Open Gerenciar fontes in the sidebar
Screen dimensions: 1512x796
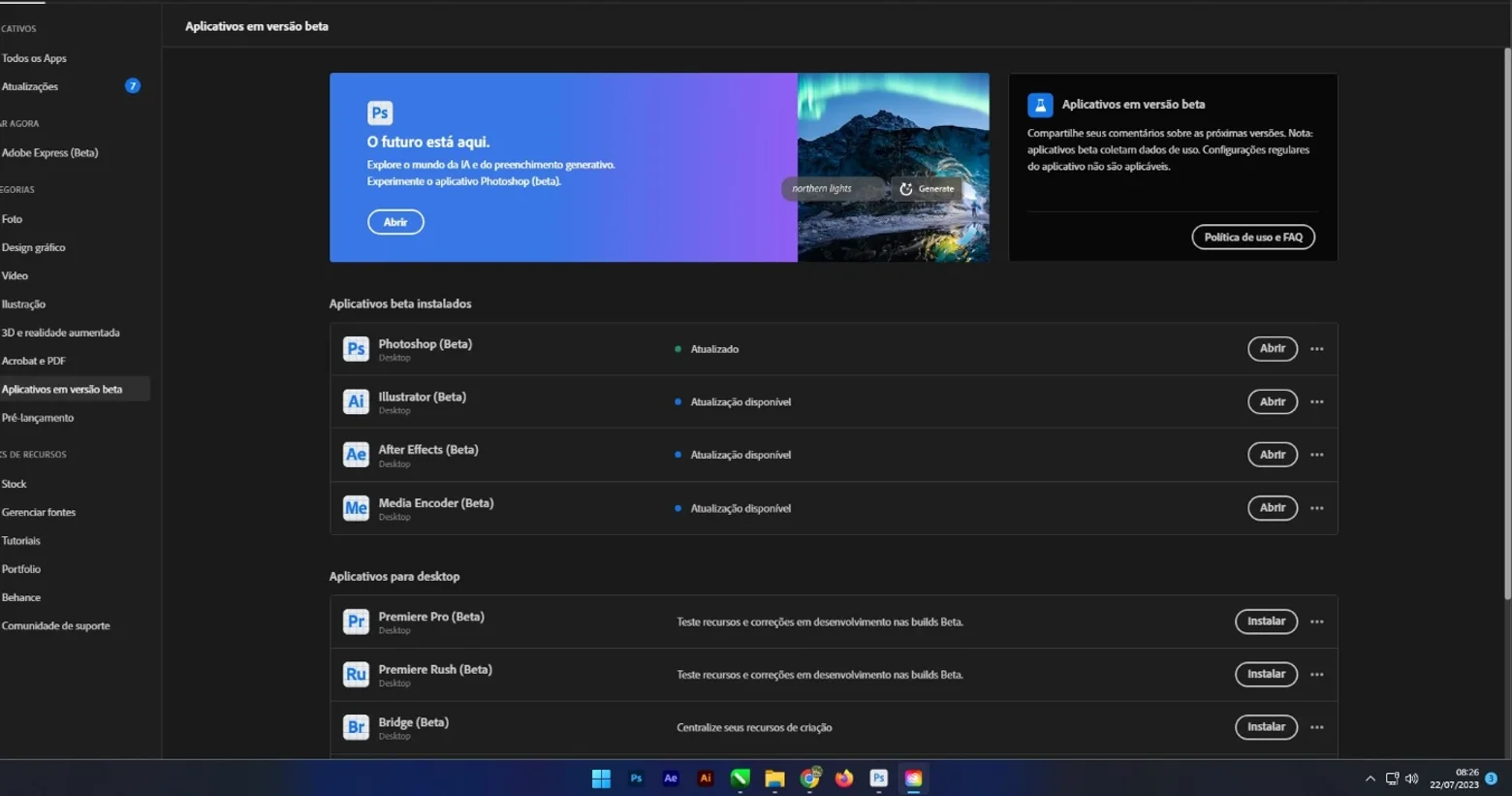(x=38, y=513)
